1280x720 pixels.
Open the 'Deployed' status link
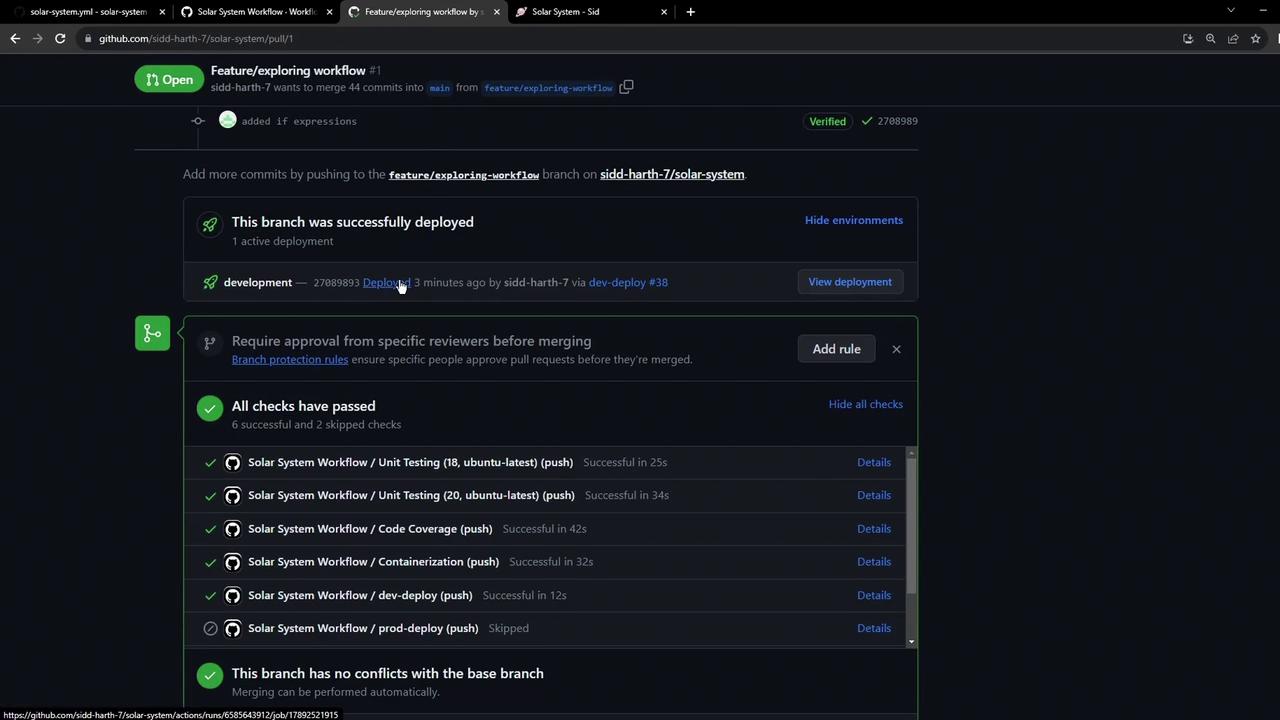pos(387,282)
